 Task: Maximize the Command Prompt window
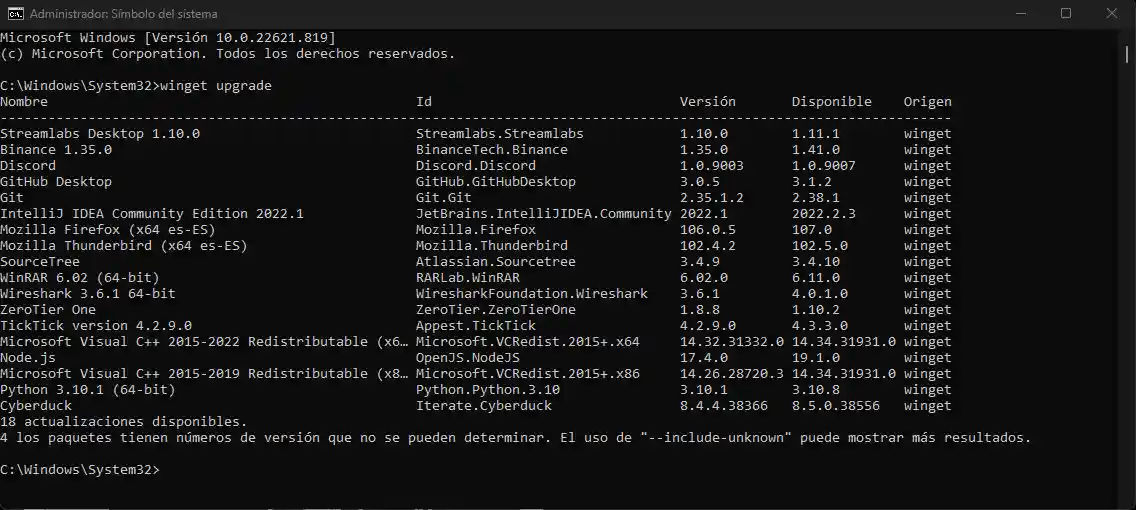1066,13
